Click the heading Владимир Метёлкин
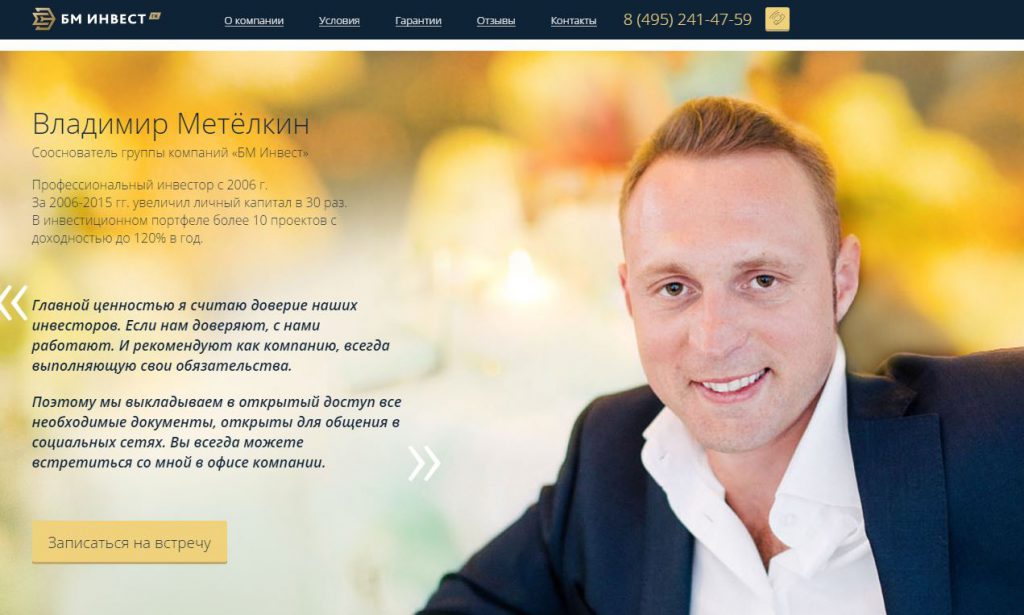1024x615 pixels. pyautogui.click(x=170, y=124)
